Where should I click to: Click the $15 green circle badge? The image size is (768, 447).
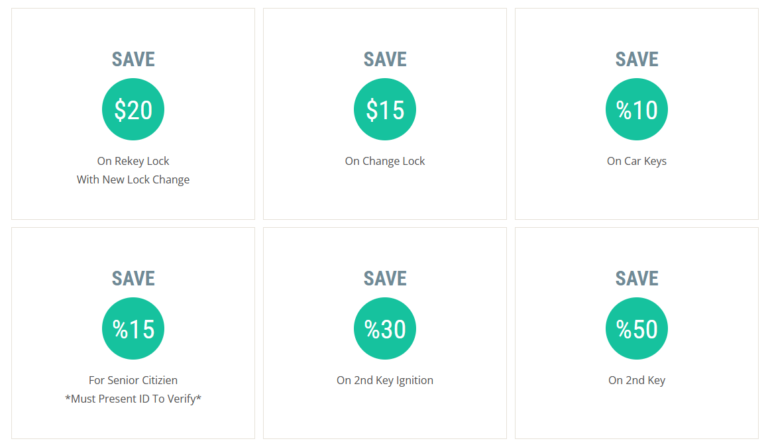coord(385,110)
